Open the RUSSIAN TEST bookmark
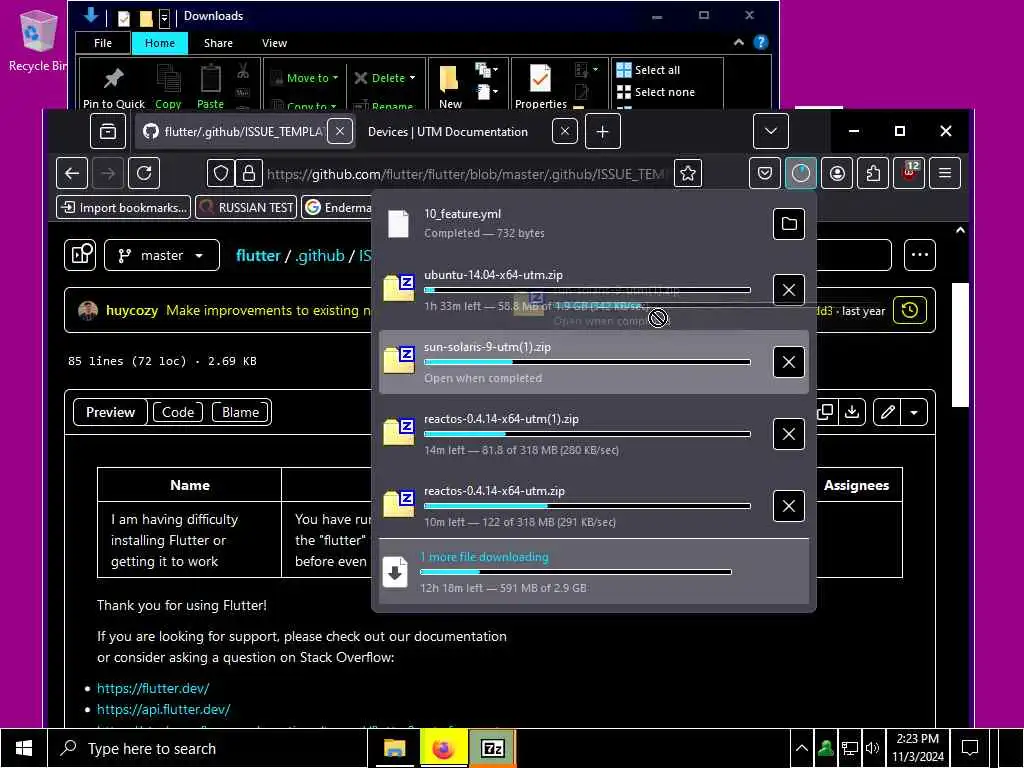The width and height of the screenshot is (1024, 768). 246,208
